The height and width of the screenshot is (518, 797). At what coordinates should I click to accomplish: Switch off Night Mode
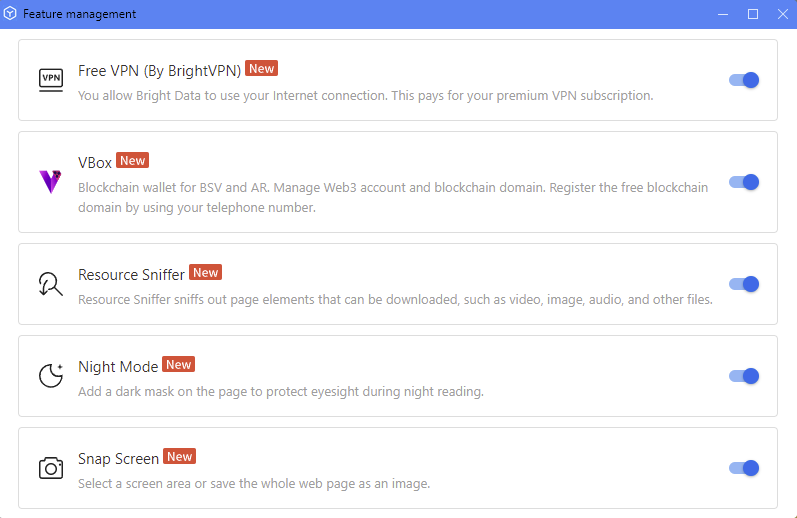(x=744, y=376)
